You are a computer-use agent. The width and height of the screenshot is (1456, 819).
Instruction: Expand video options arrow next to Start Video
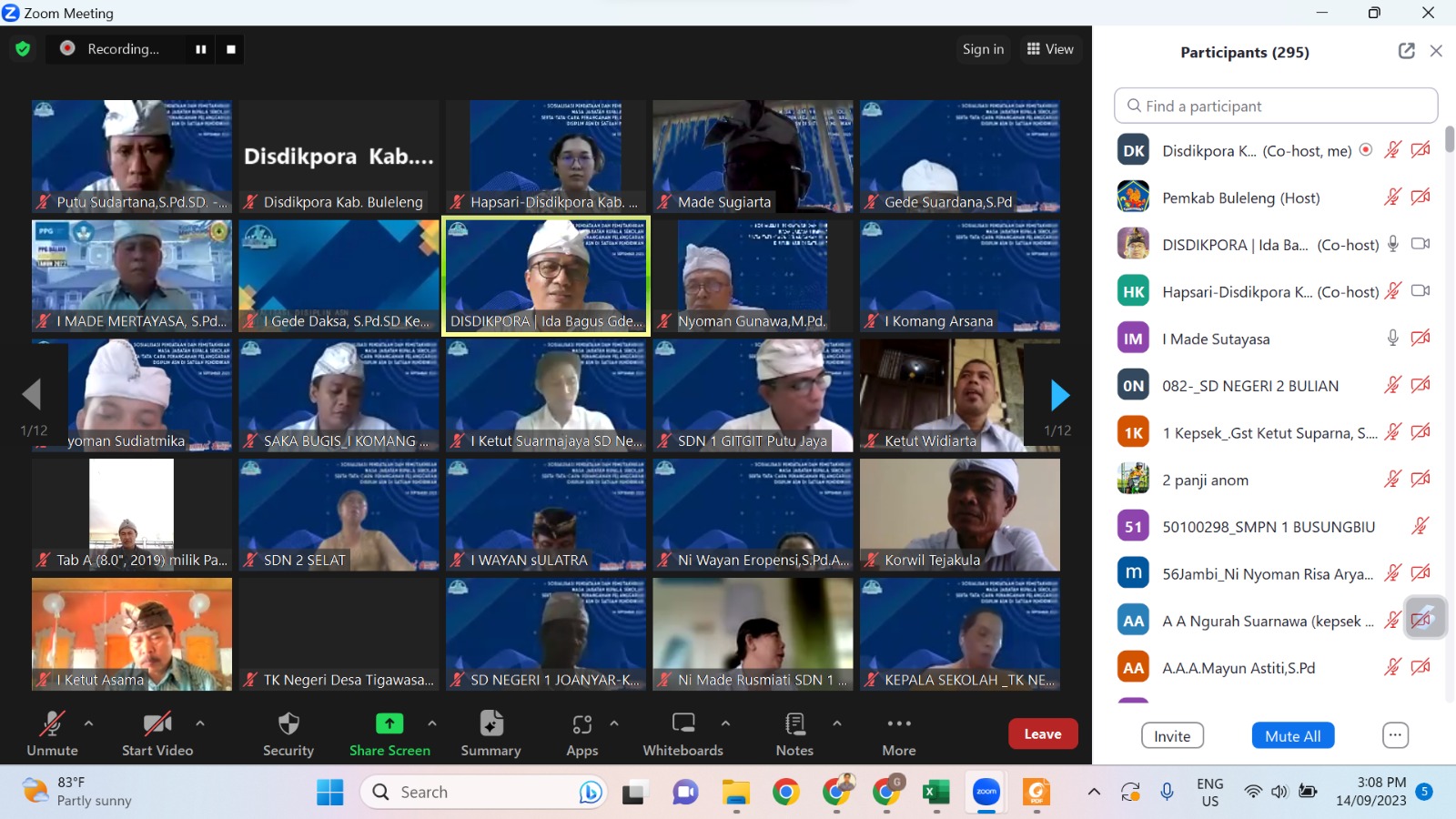(200, 723)
